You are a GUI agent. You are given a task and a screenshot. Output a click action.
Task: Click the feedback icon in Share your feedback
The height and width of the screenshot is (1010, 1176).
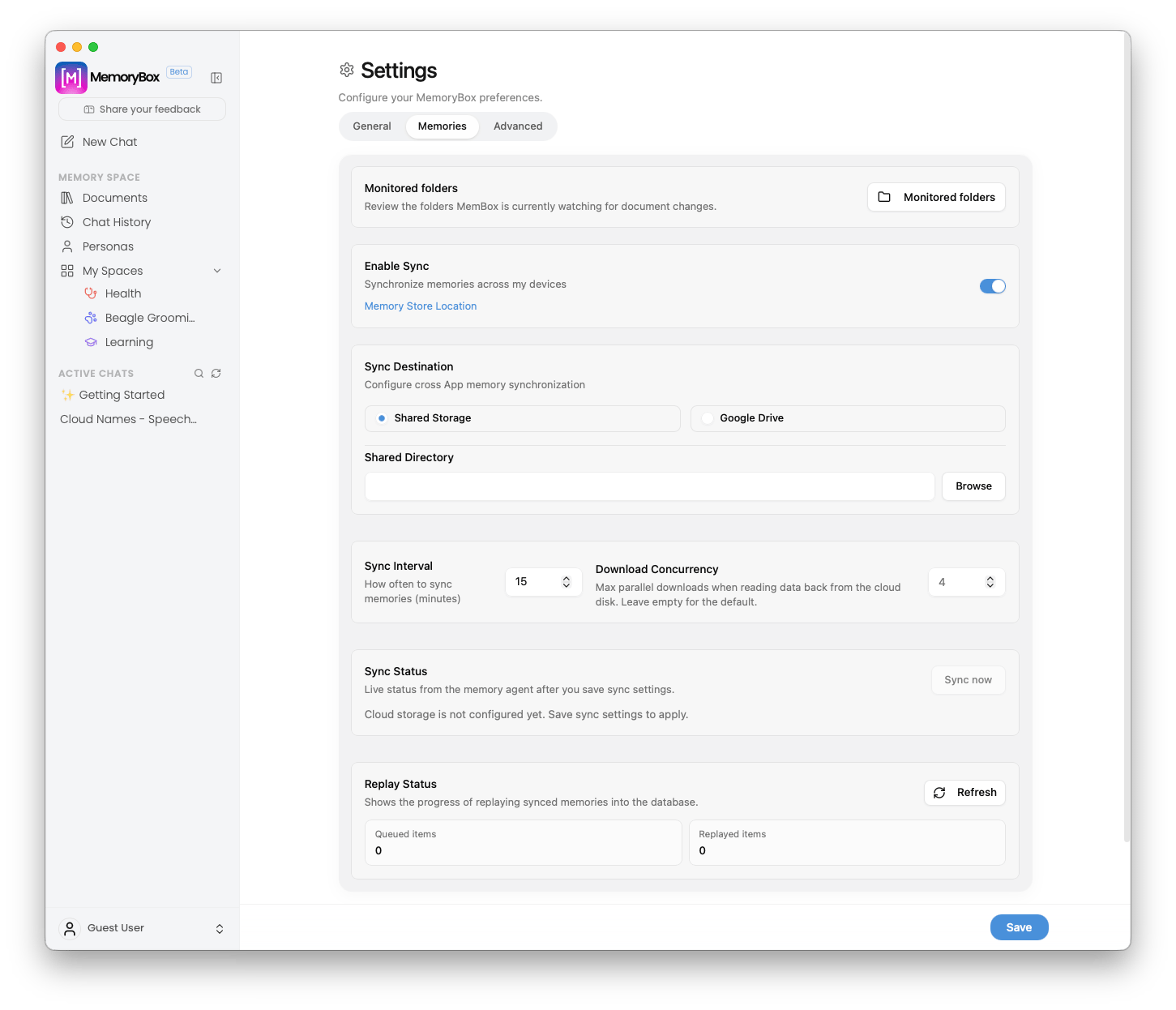point(89,109)
